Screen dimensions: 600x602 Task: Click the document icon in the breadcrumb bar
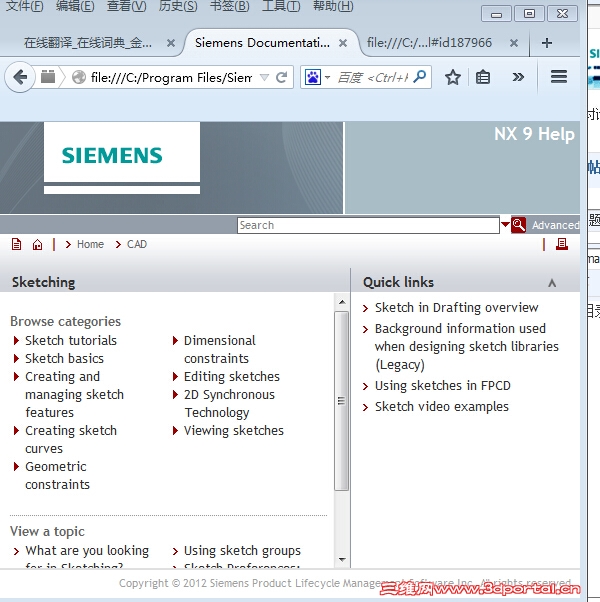coord(17,244)
